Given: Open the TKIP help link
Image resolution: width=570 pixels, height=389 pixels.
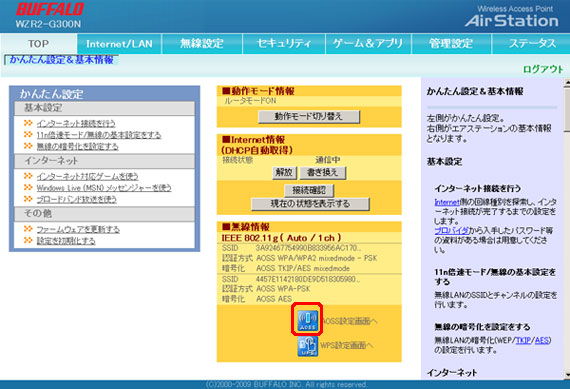Looking at the screenshot, I should point(523,340).
